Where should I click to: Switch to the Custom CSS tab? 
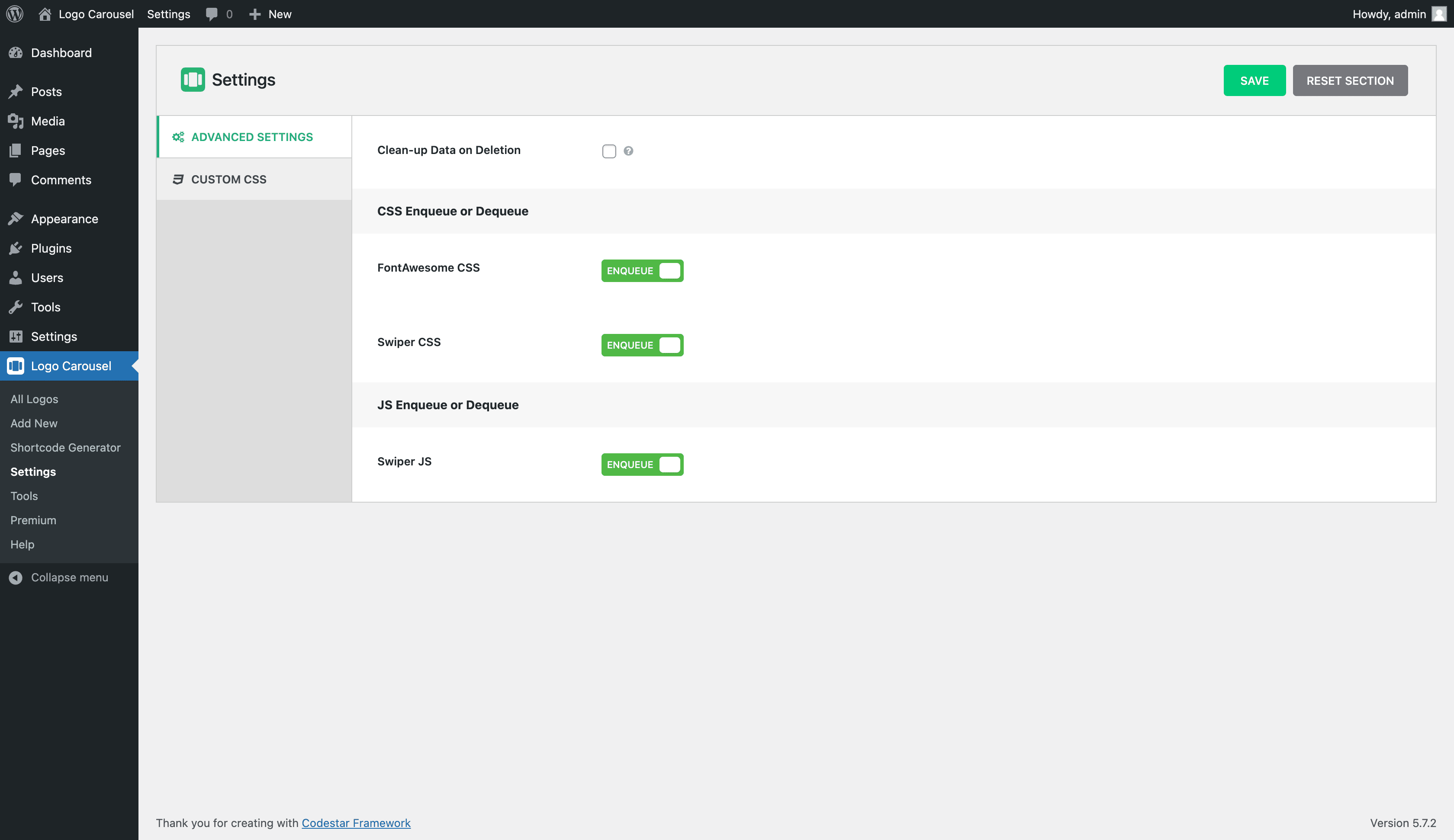[228, 180]
